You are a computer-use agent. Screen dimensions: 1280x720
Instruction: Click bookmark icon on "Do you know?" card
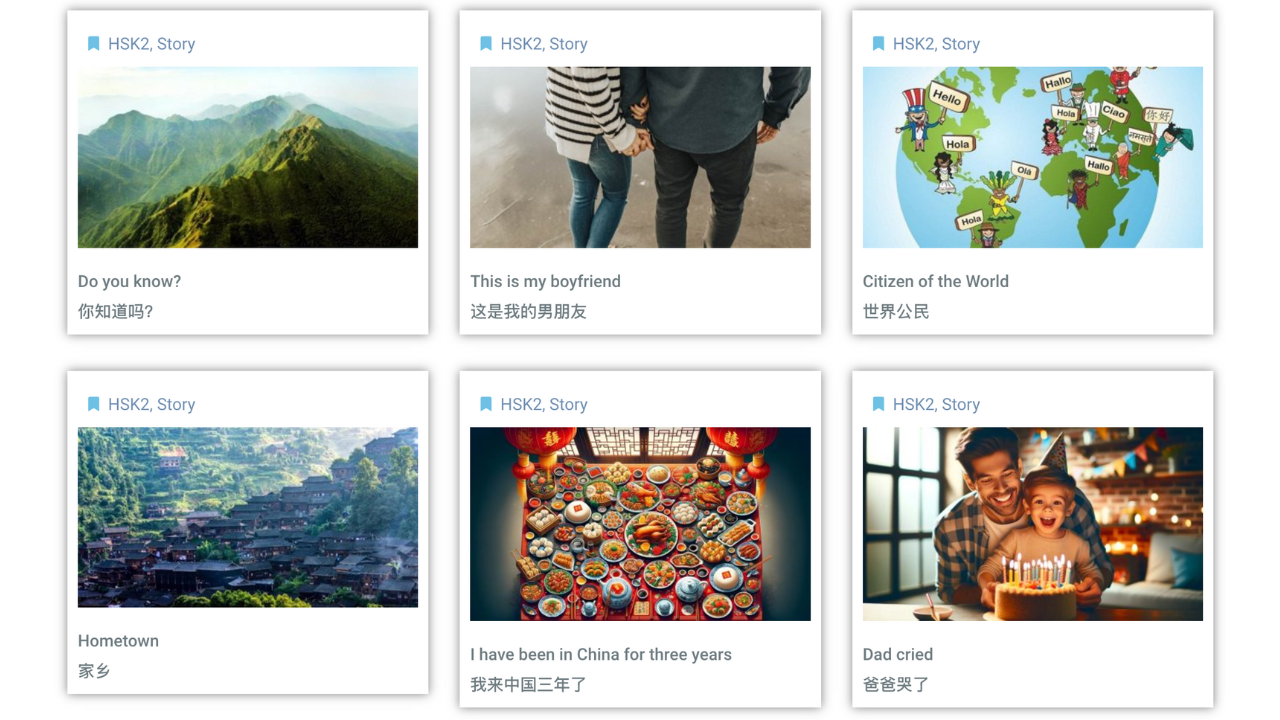point(93,44)
